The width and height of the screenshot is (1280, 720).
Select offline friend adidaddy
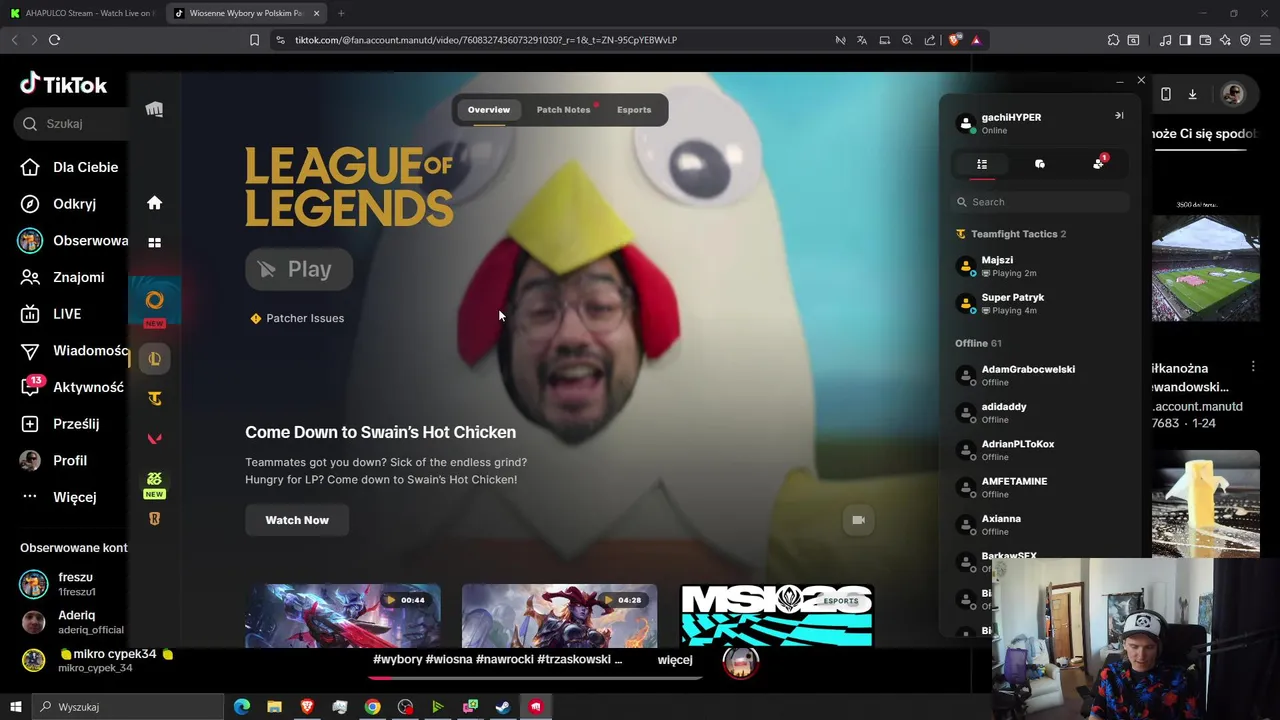tap(1040, 413)
